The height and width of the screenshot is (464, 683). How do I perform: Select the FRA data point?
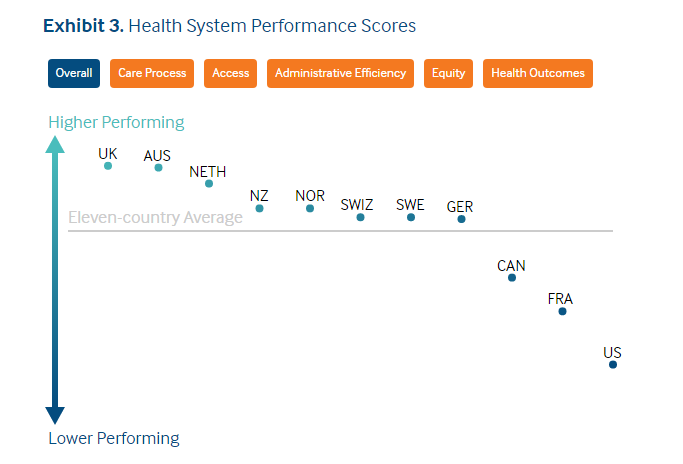point(562,311)
